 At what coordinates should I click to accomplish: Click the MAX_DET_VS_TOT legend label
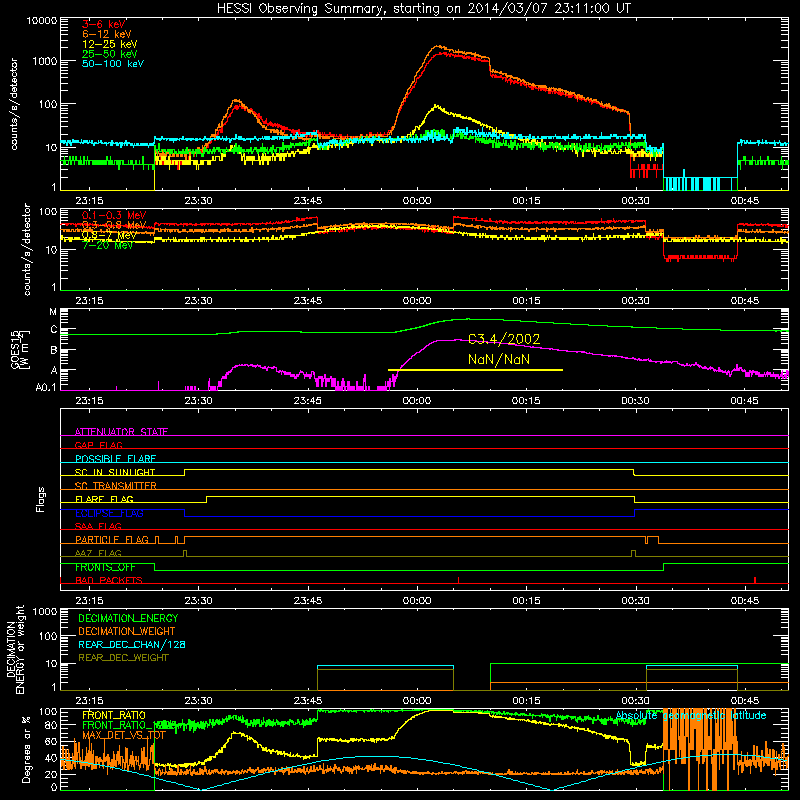[124, 735]
